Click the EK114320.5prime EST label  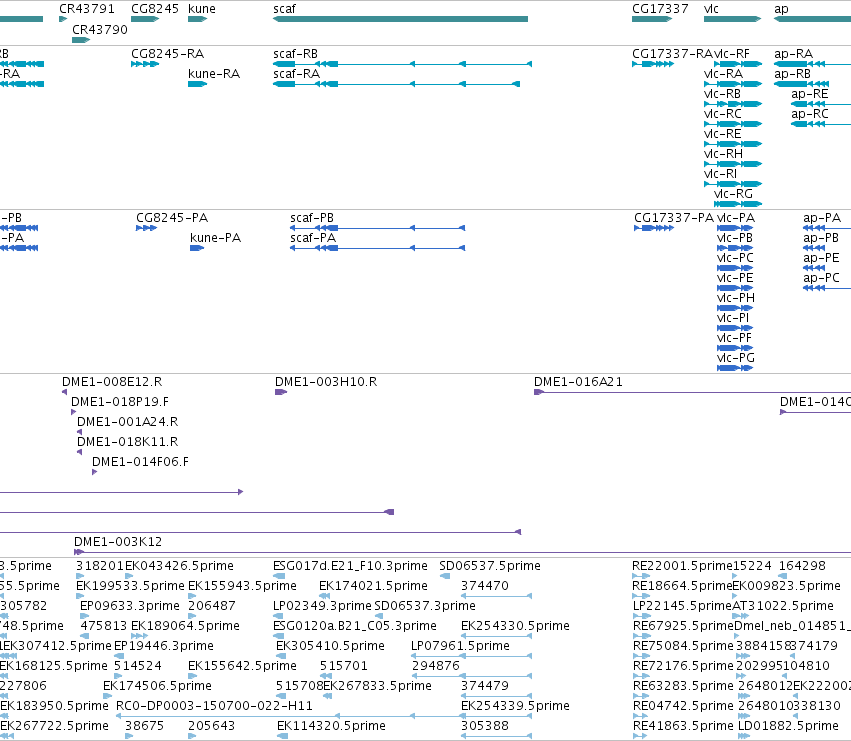(331, 726)
